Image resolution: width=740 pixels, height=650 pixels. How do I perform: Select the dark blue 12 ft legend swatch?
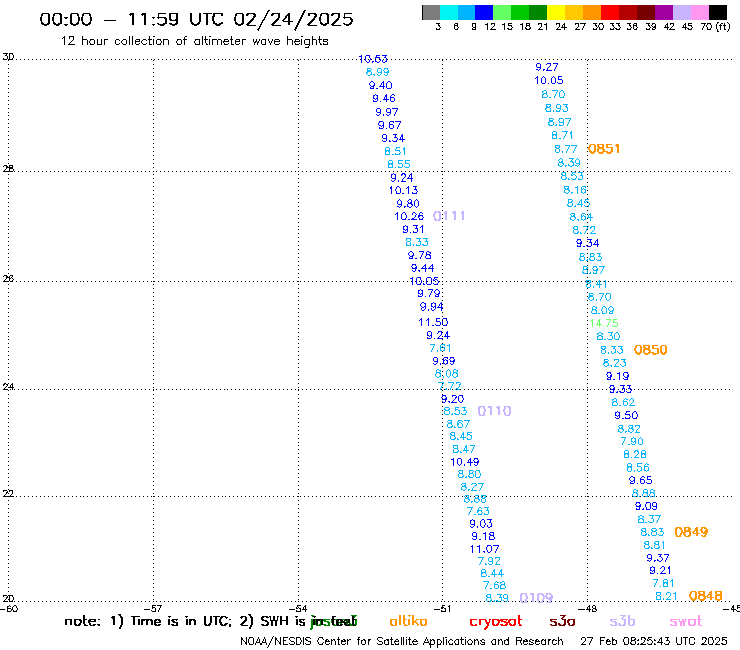484,12
